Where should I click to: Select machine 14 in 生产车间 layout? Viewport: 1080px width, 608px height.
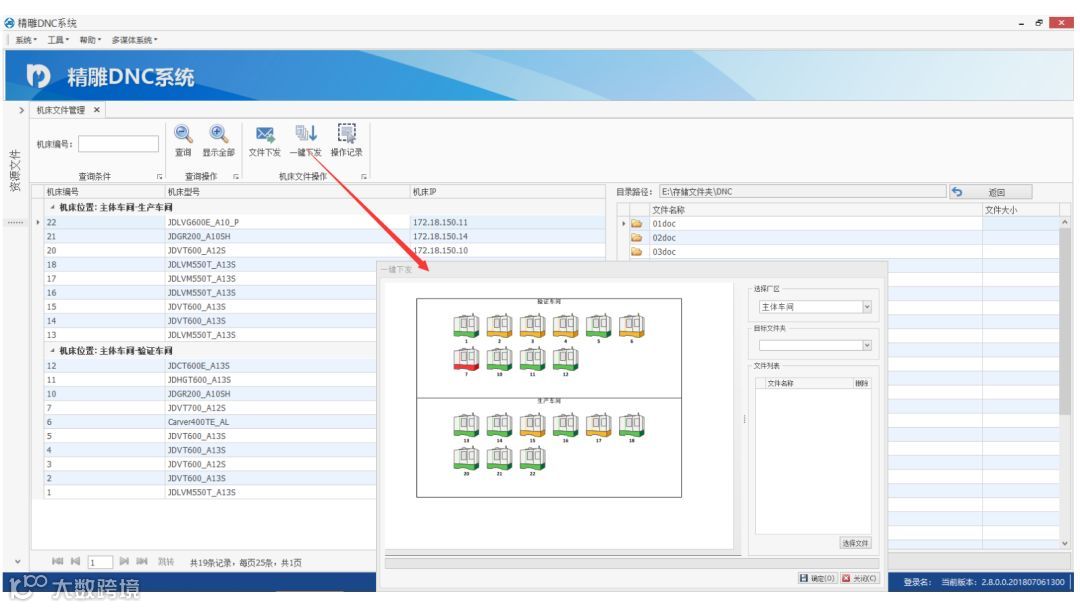tap(499, 424)
